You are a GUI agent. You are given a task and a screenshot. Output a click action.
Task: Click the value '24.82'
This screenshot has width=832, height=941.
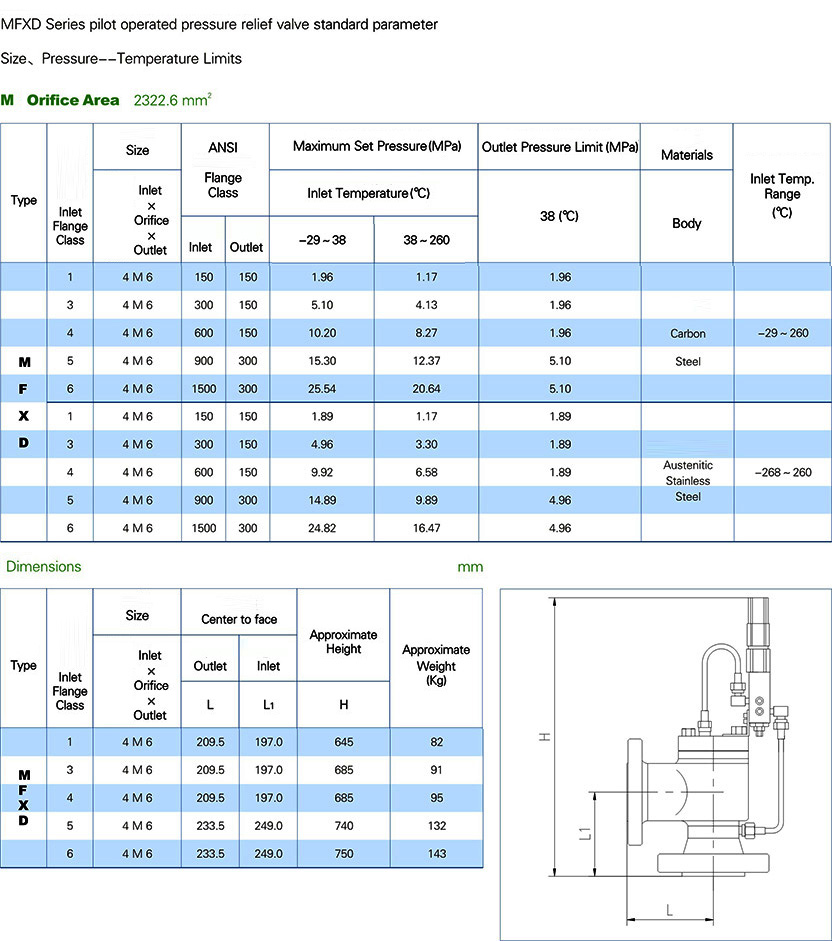(322, 528)
